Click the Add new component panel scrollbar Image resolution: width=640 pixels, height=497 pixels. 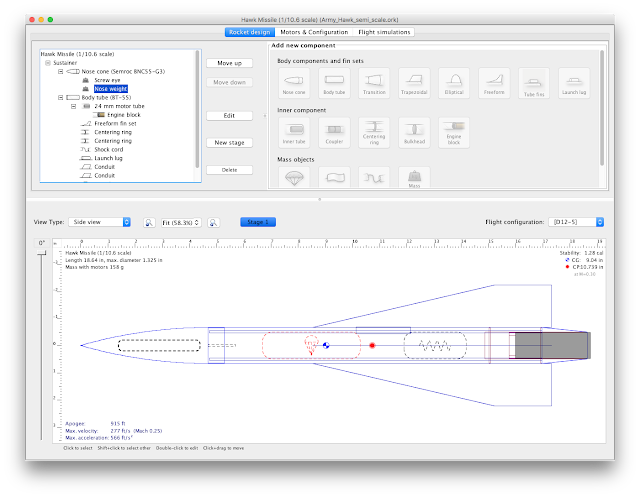602,108
